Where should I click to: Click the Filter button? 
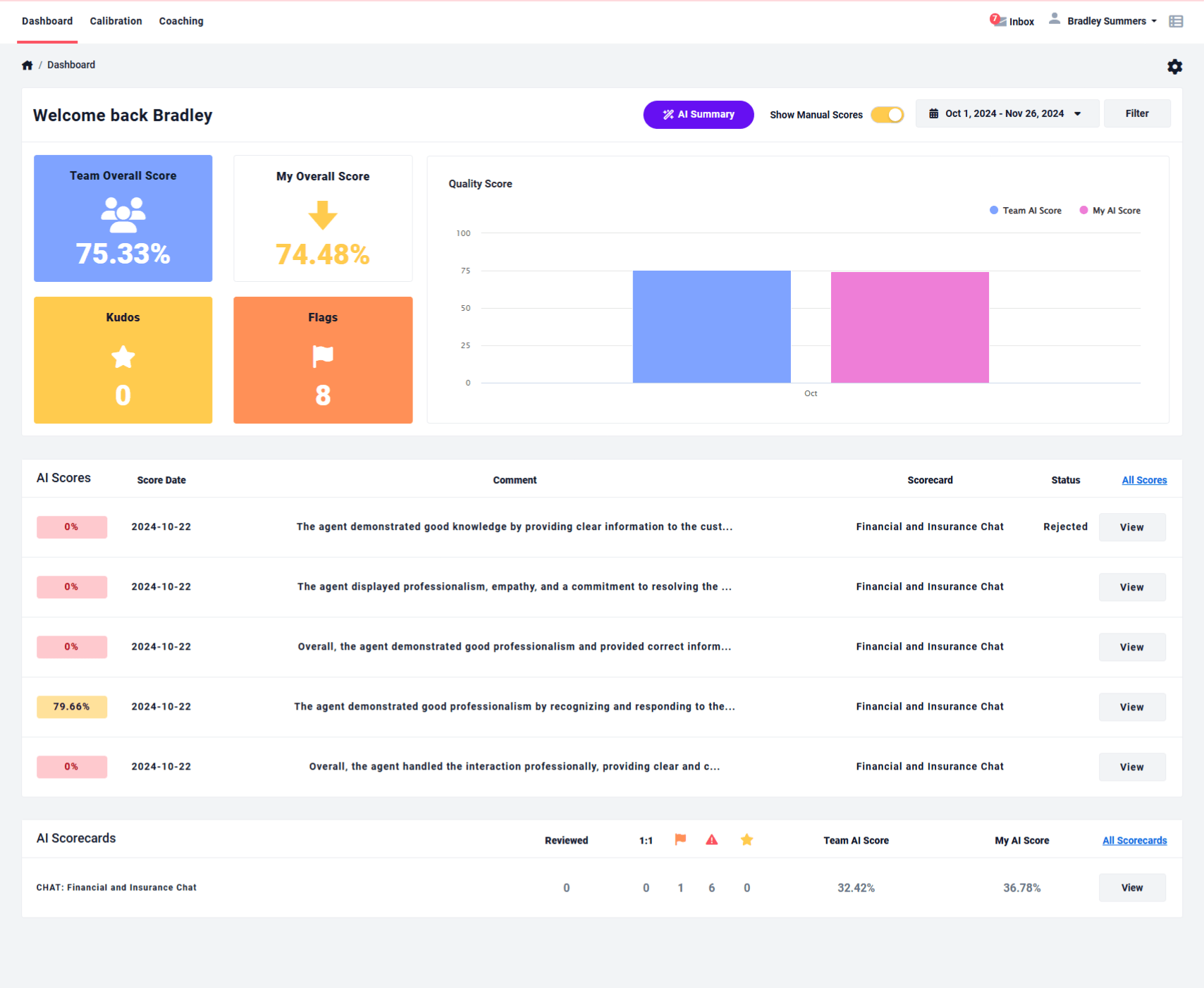(1137, 113)
